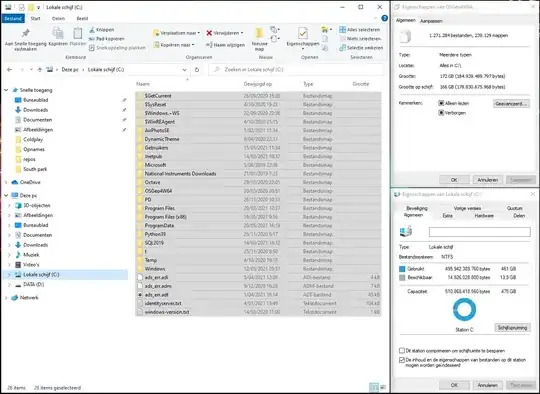Open Bureaublad in Snelle toegang
Viewport: 540px width, 394px height.
coord(35,100)
